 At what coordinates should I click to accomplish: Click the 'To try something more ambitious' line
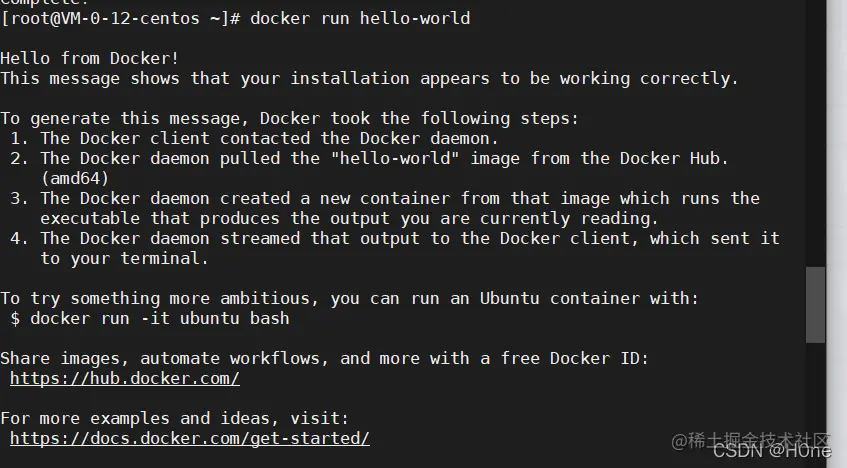[x=350, y=298]
